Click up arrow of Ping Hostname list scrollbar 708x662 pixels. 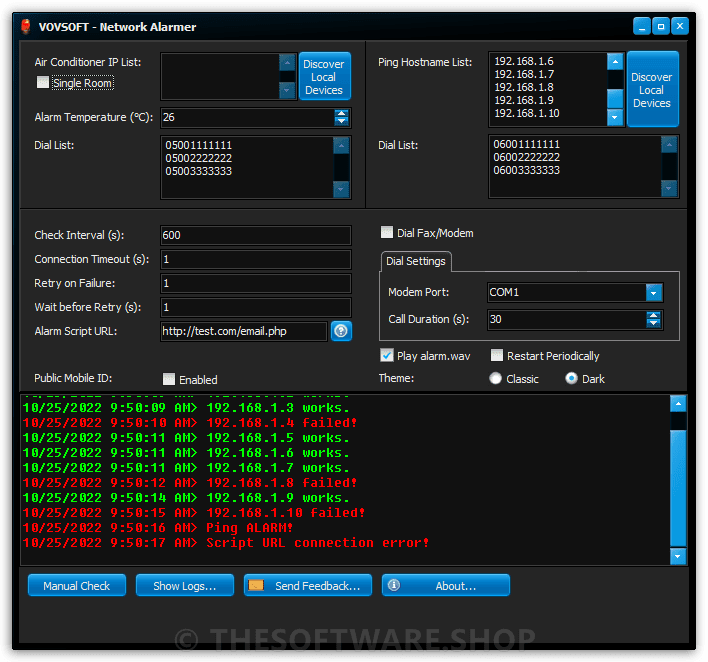pyautogui.click(x=615, y=62)
